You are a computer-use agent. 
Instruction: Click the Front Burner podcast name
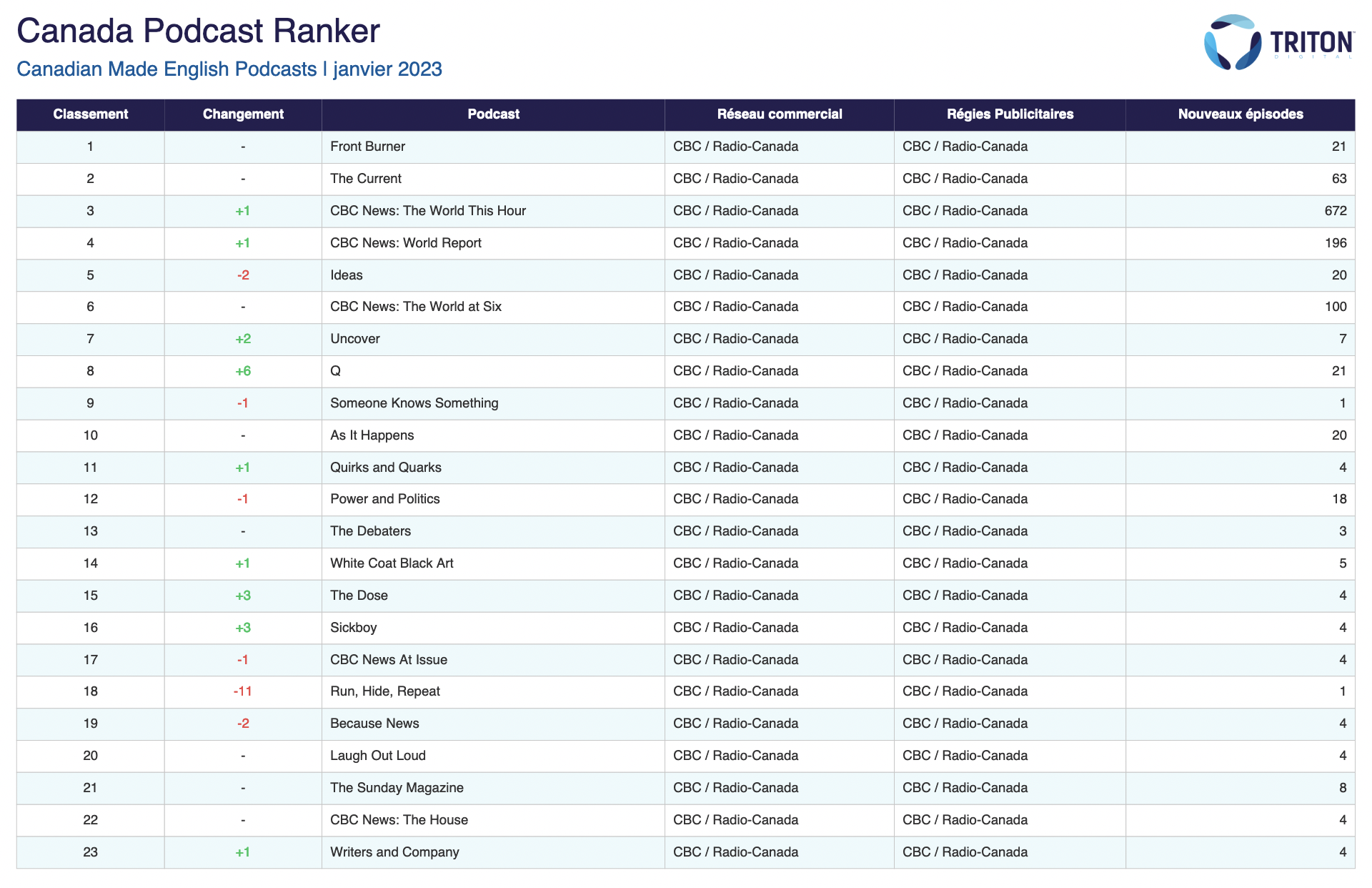tap(367, 147)
